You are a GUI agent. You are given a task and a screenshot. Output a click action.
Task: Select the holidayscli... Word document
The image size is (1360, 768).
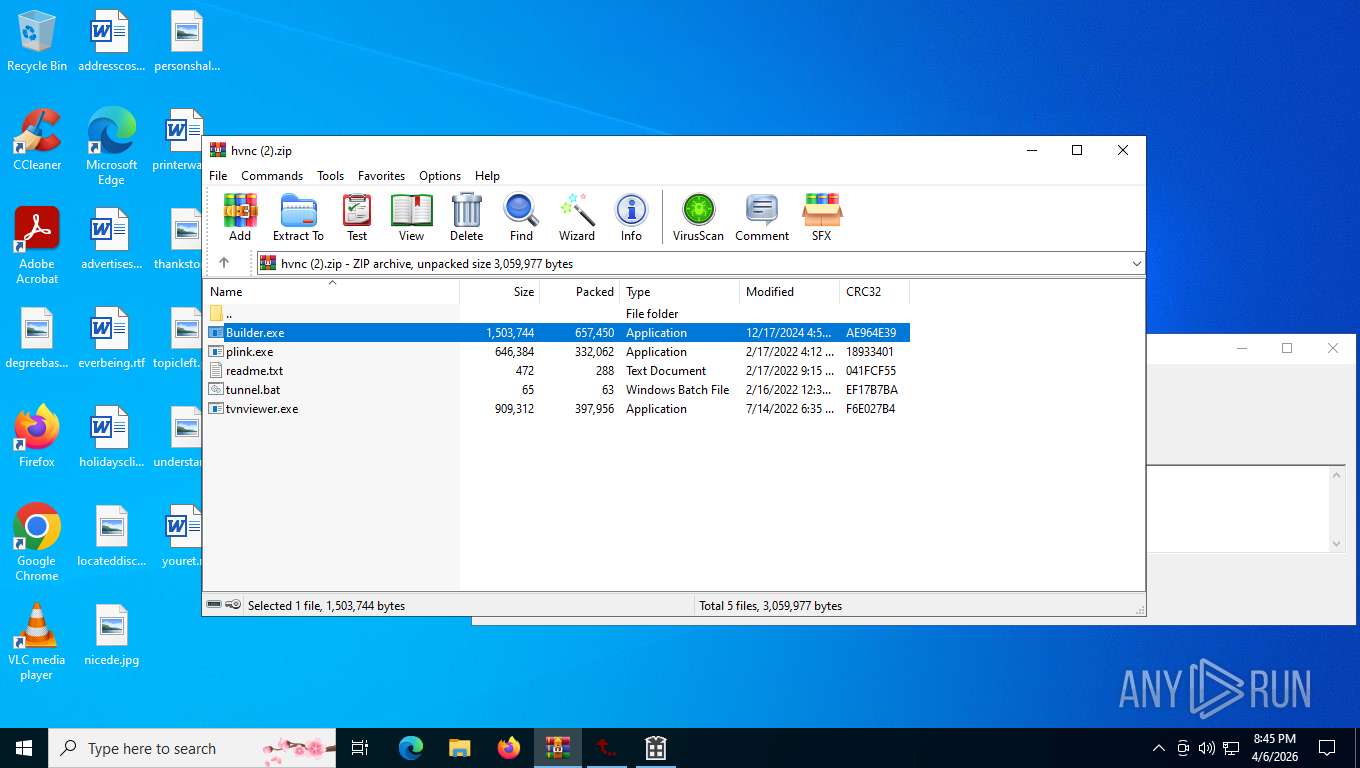[x=111, y=437]
